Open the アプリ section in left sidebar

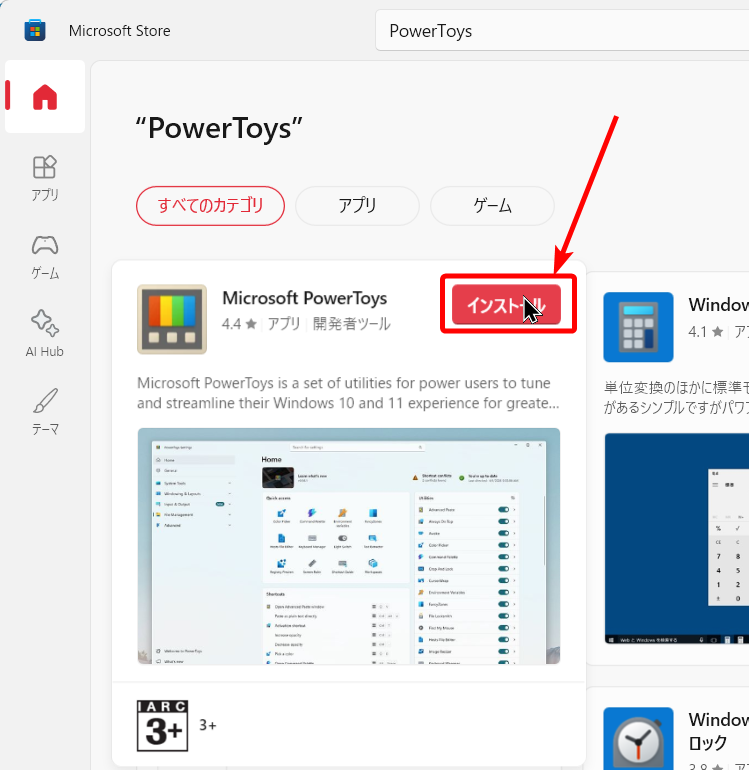coord(45,177)
